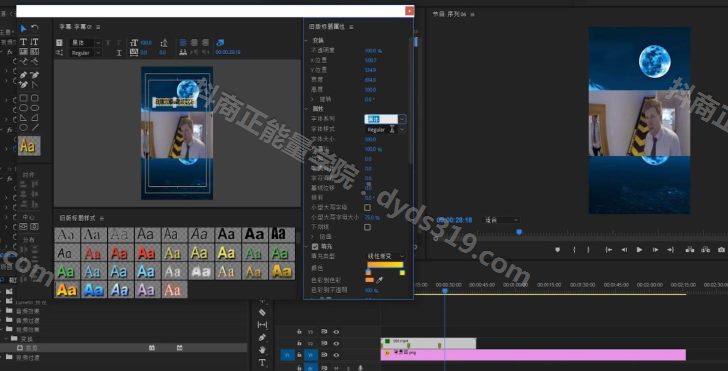Select the Delete Anchor Point tool
The image size is (728, 371).
35,75
